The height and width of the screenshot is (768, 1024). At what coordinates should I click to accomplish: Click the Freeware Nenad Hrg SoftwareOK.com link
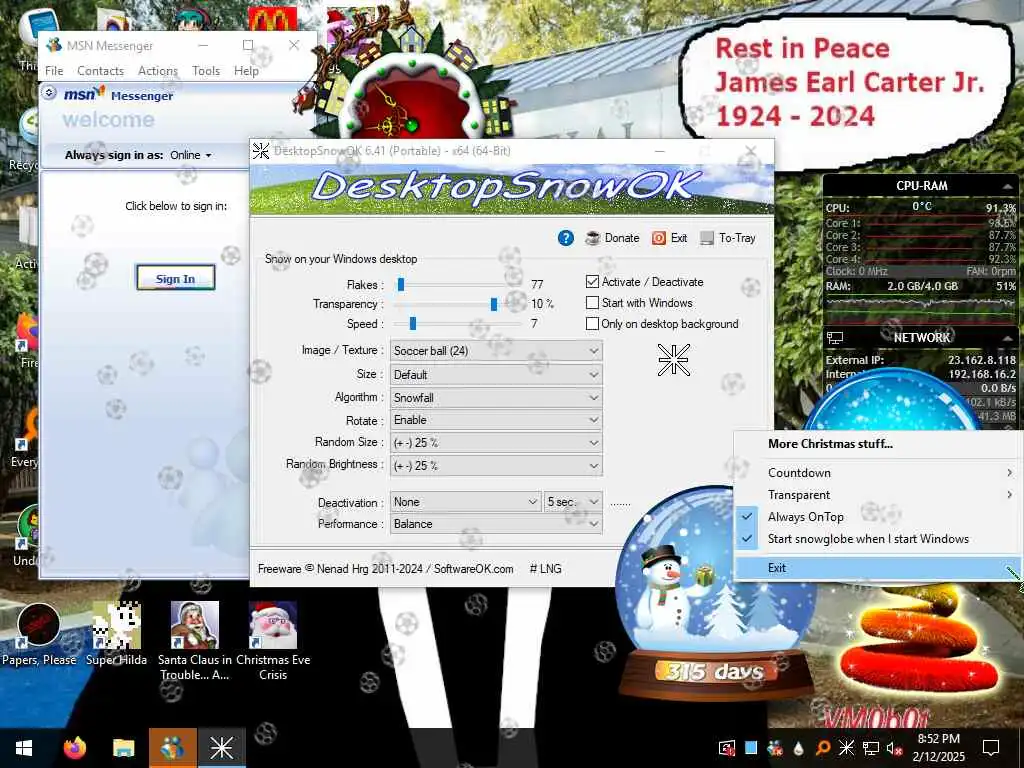[x=385, y=569]
